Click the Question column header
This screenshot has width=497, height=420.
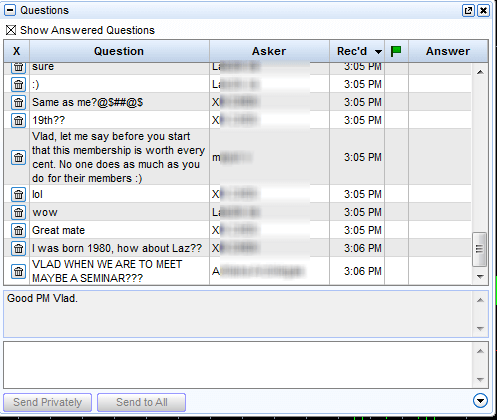tap(119, 51)
